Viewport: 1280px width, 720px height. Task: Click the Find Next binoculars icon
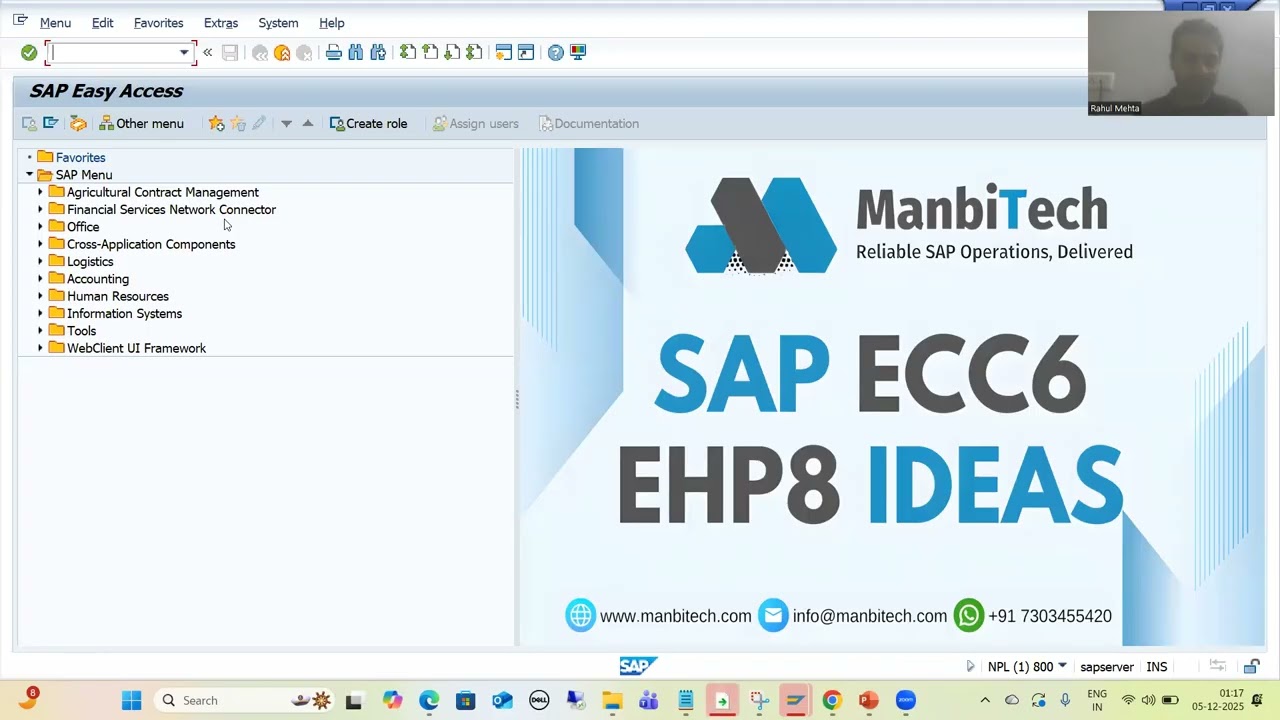click(x=378, y=52)
